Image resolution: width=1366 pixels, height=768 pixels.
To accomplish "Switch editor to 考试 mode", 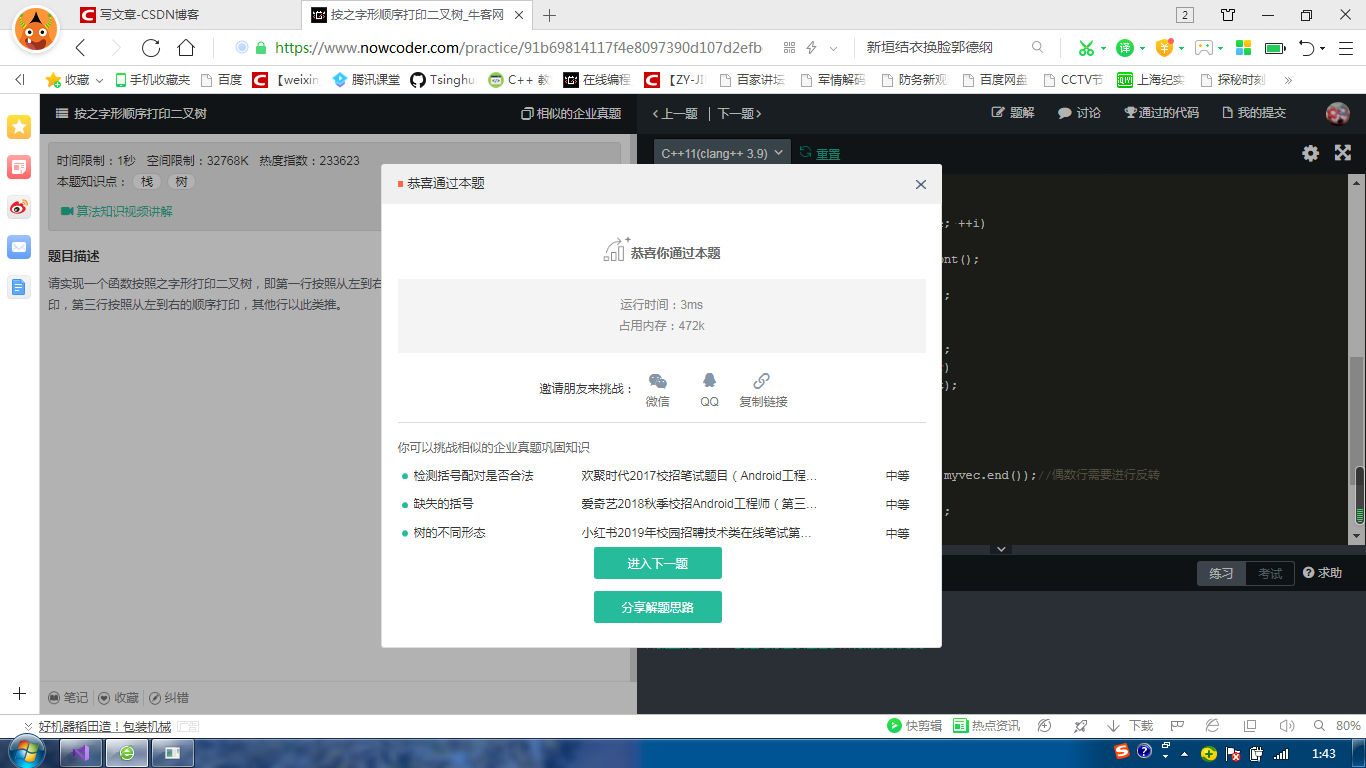I will tap(1268, 573).
